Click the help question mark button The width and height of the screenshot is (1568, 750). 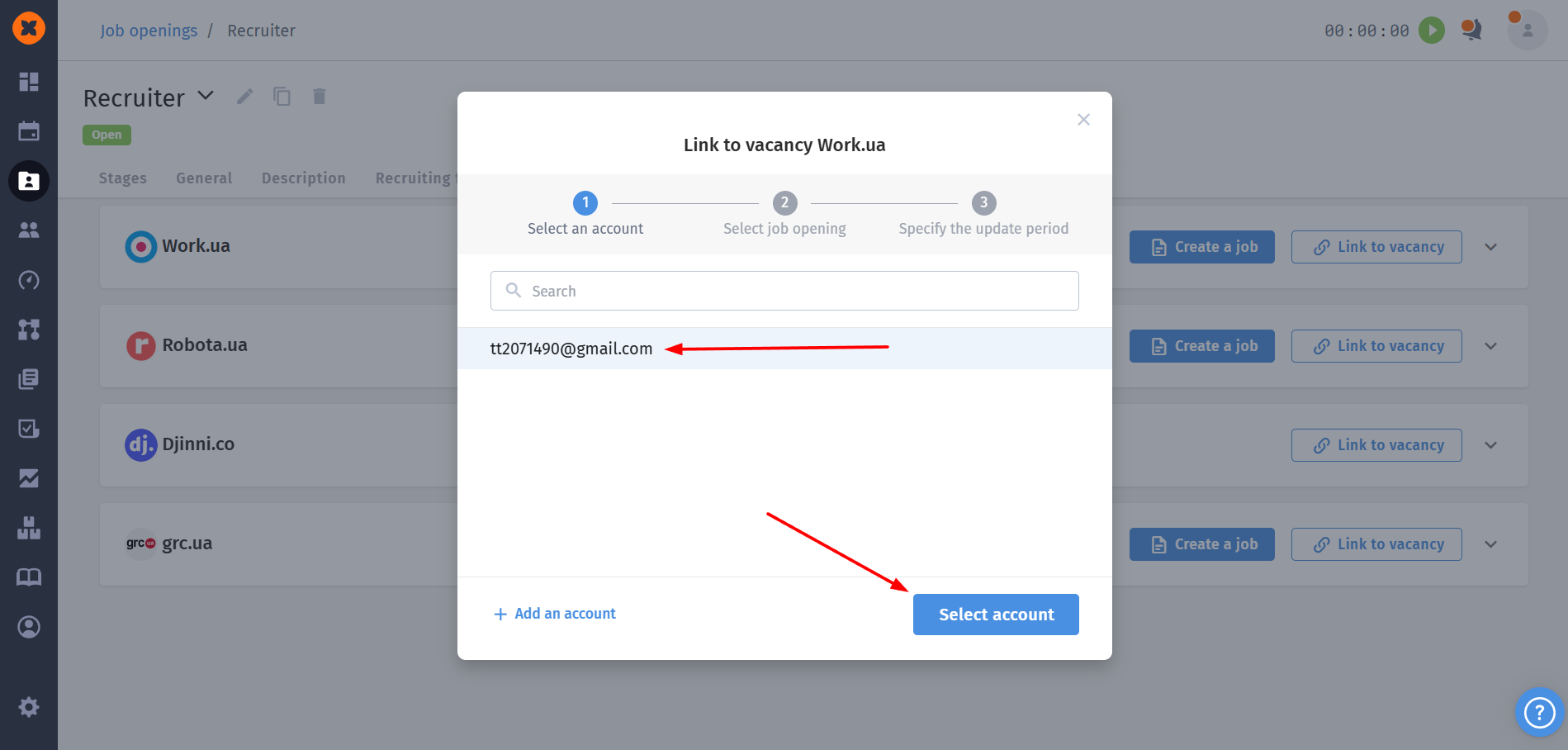click(1539, 712)
